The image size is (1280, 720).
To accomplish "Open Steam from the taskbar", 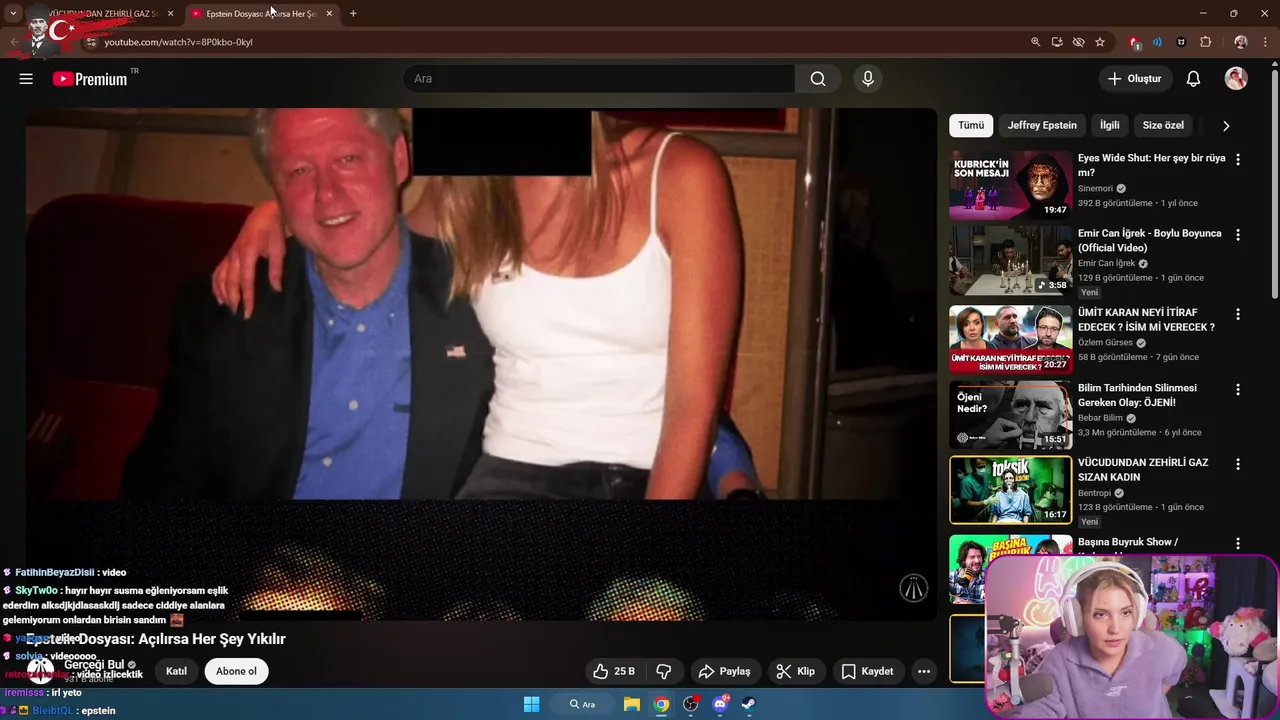I will 749,704.
